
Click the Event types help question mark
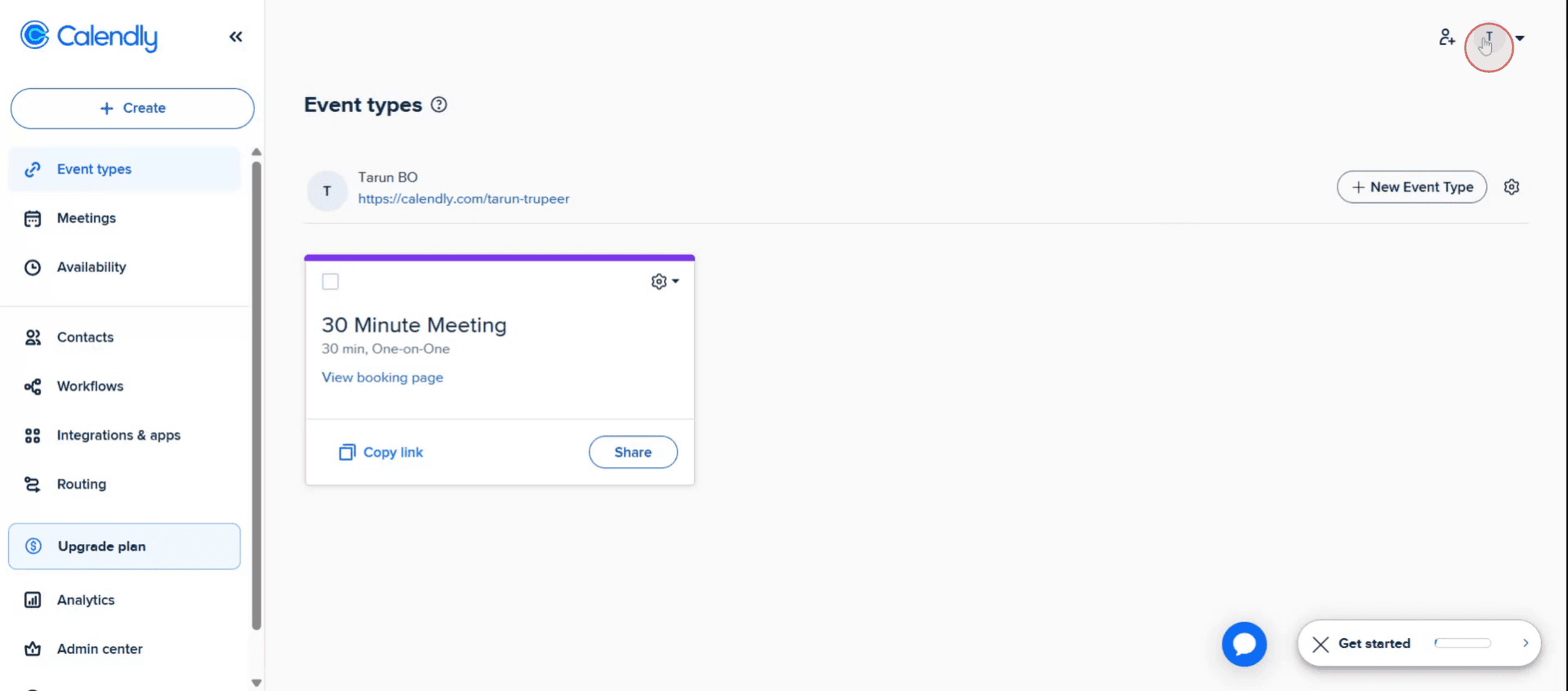(x=439, y=105)
